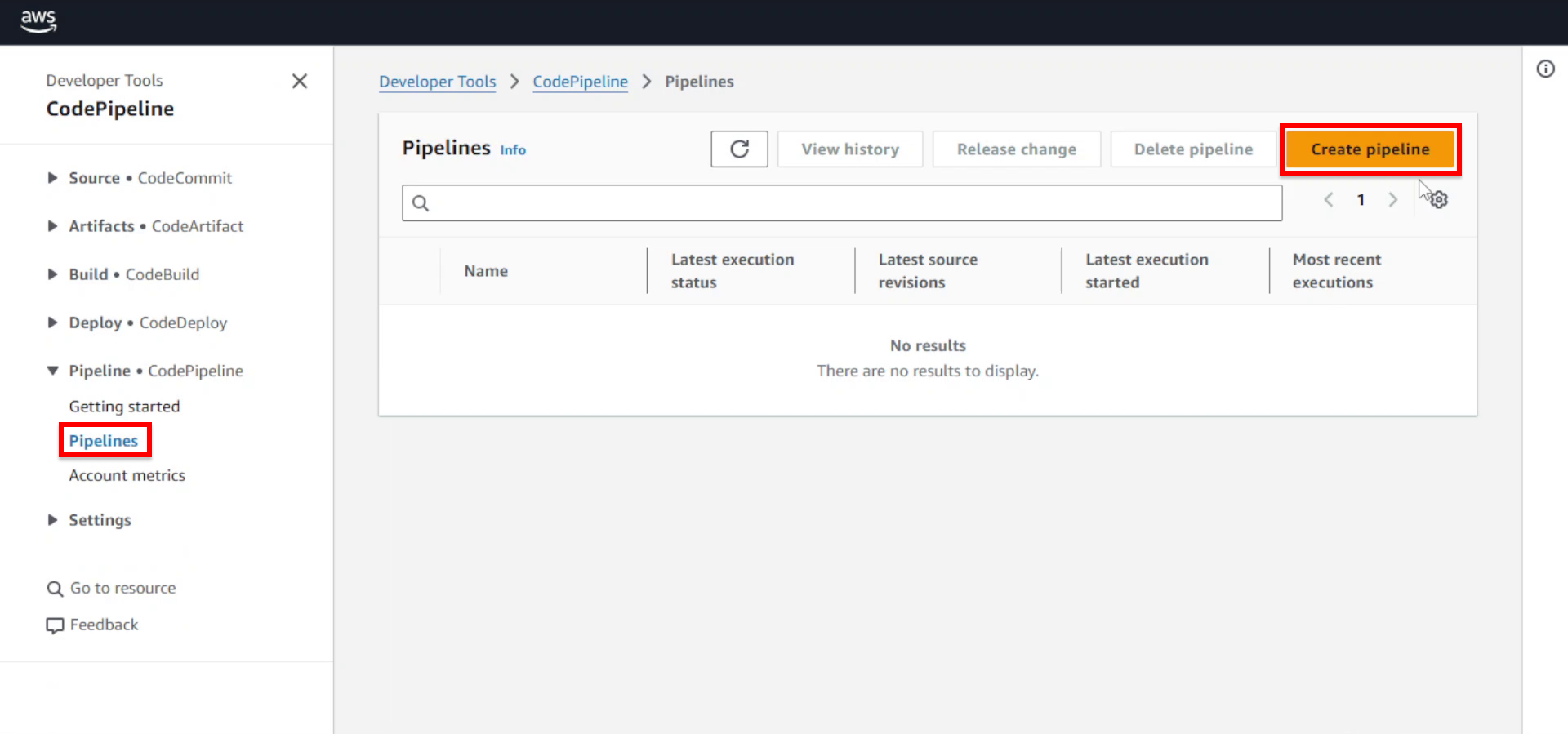Click Latest source revisions column header
1568x734 pixels.
point(928,271)
